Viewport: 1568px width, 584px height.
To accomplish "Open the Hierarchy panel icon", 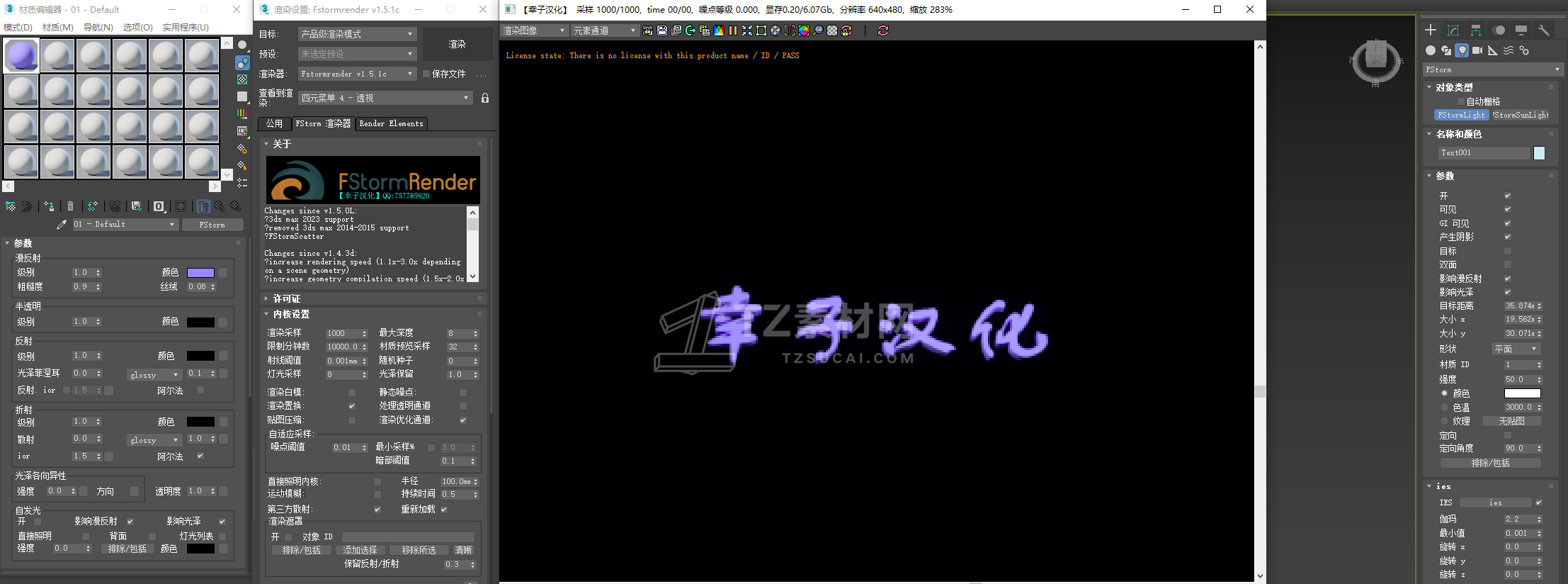I will (x=1476, y=30).
